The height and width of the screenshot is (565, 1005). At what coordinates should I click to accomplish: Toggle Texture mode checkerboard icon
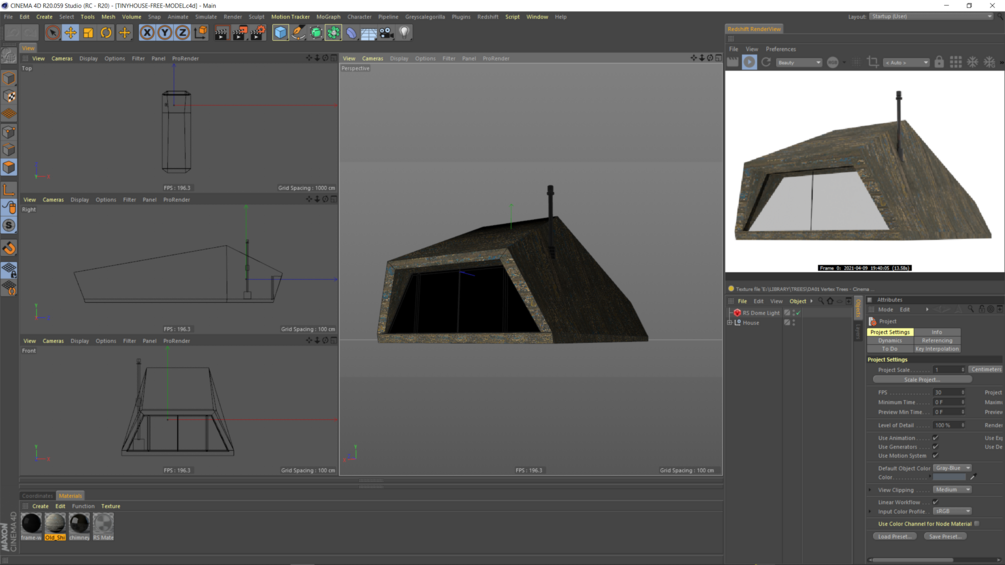point(9,96)
